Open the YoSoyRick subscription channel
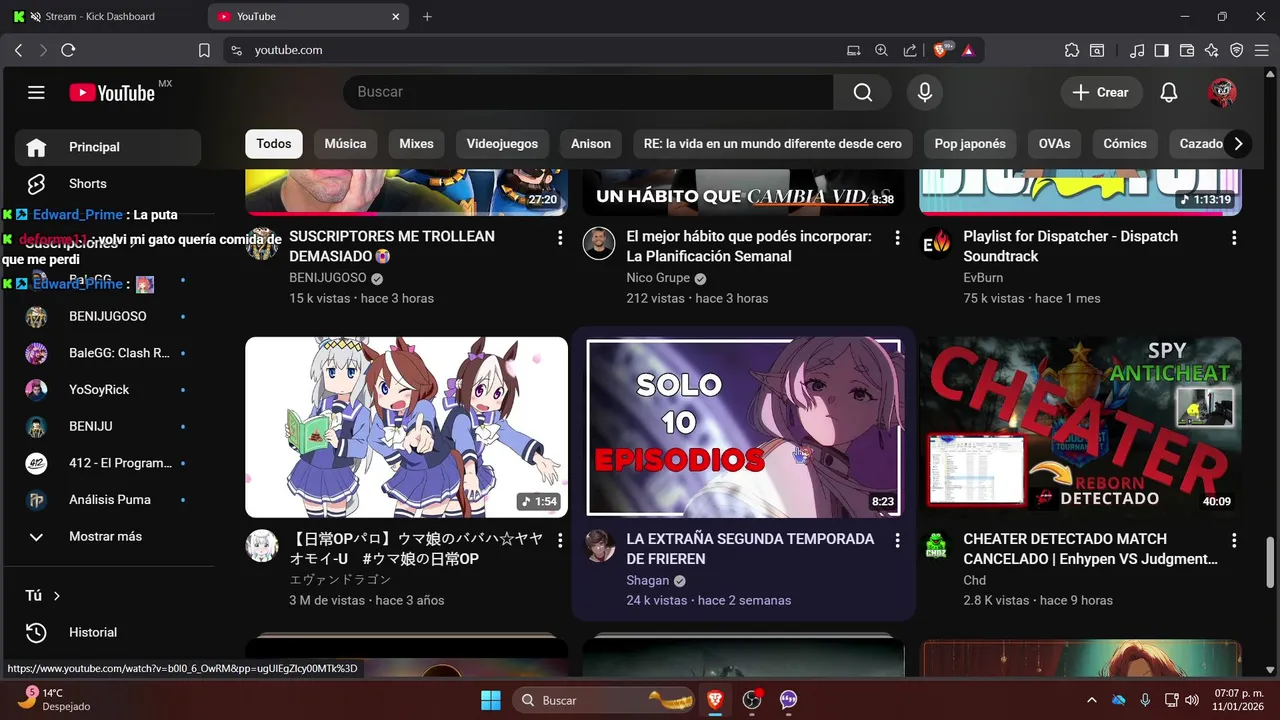Viewport: 1280px width, 720px height. point(108,390)
